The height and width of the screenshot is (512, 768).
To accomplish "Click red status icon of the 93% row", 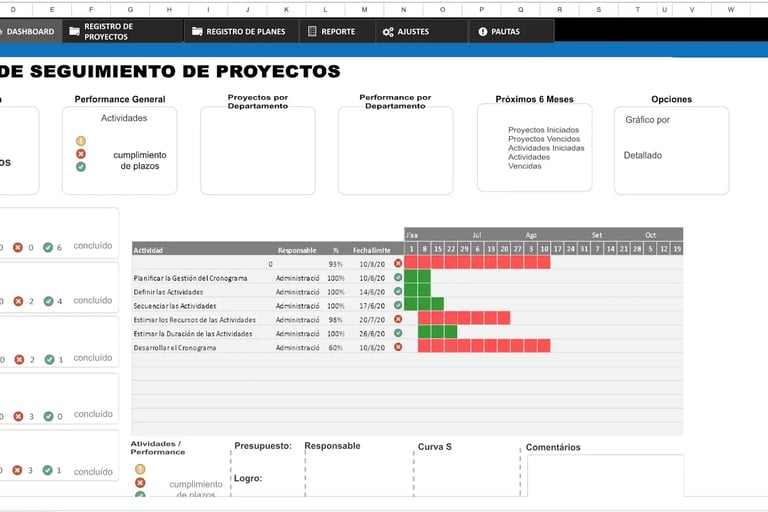I will (x=398, y=263).
